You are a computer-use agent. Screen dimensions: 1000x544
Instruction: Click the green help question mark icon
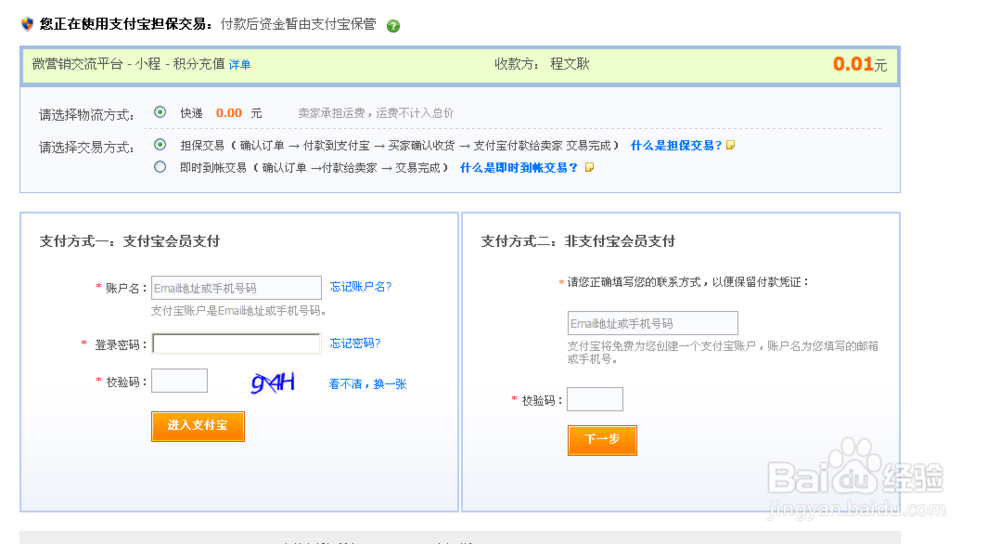393,26
